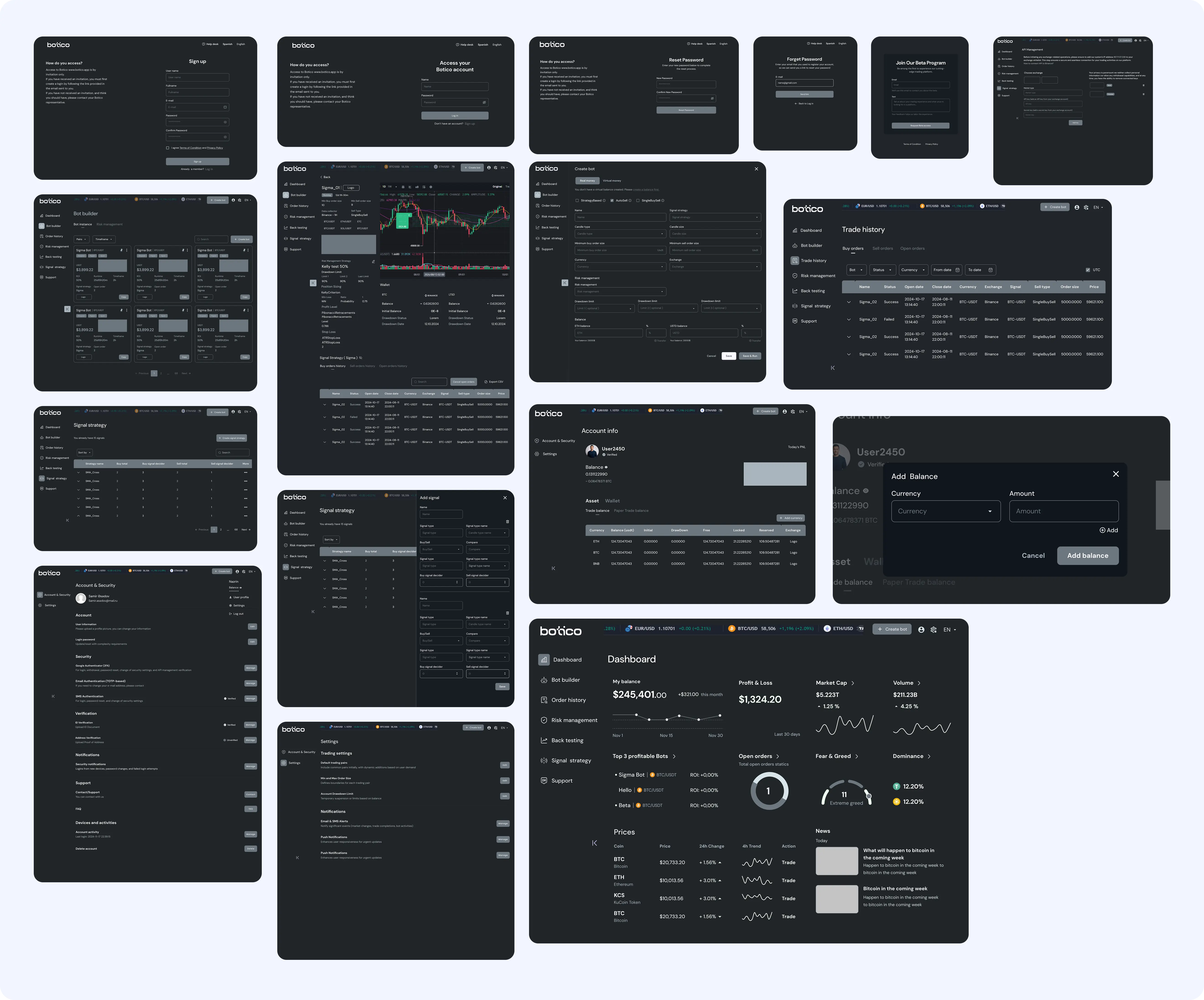Screen dimensions: 1204x1000
Task: Open Risk management shield icon on Dashboard screen
Action: click(544, 720)
